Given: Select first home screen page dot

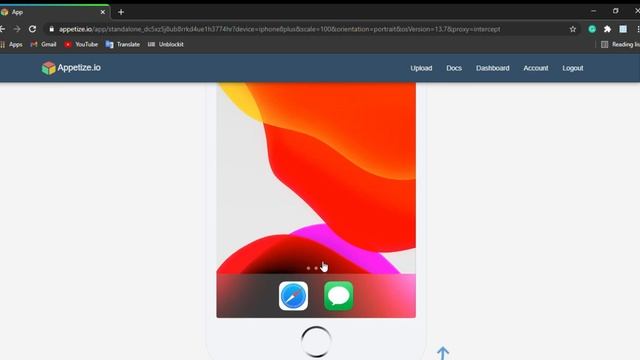Looking at the screenshot, I should point(308,268).
